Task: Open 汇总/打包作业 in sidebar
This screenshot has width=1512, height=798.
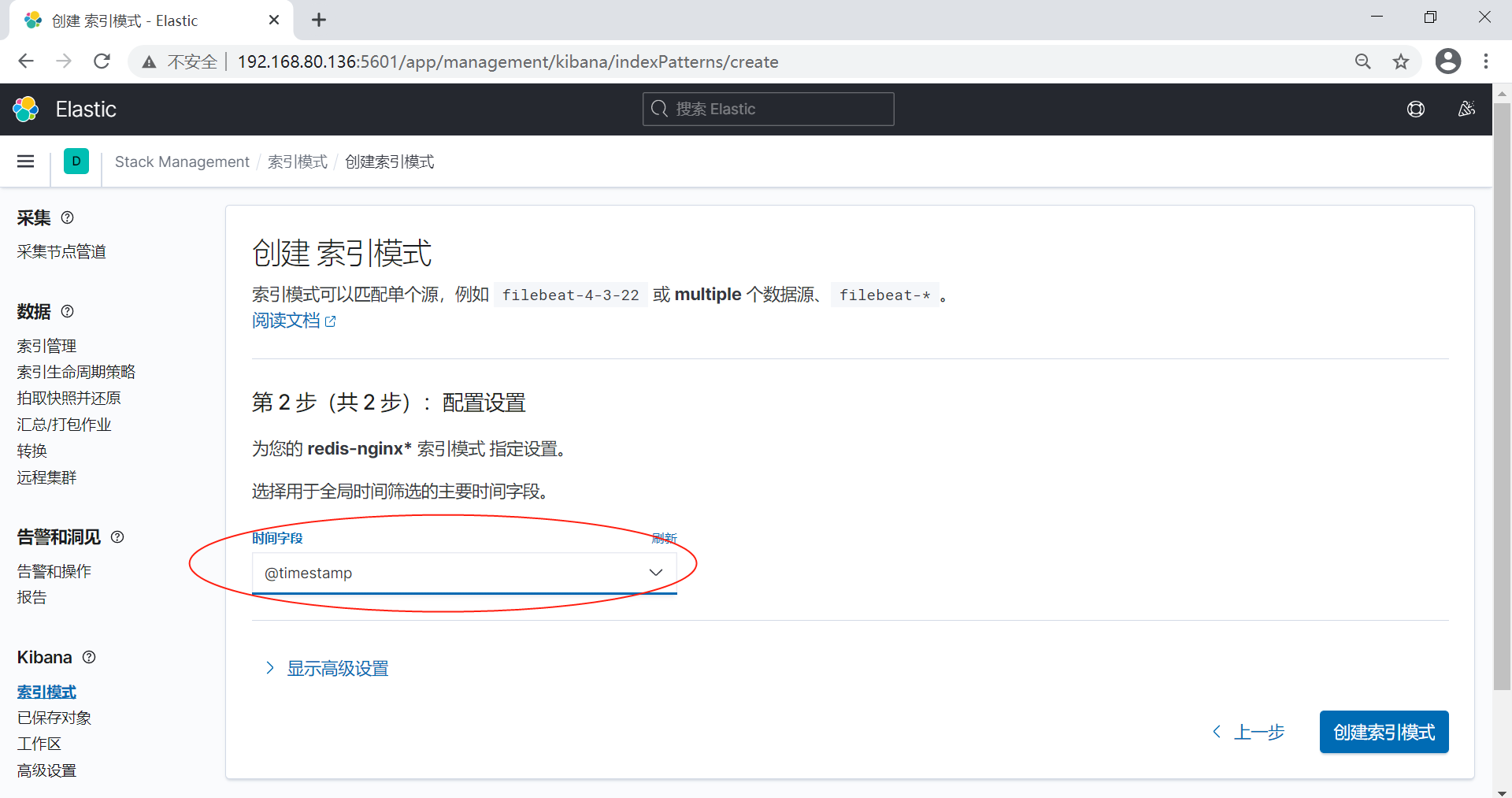Action: click(65, 425)
